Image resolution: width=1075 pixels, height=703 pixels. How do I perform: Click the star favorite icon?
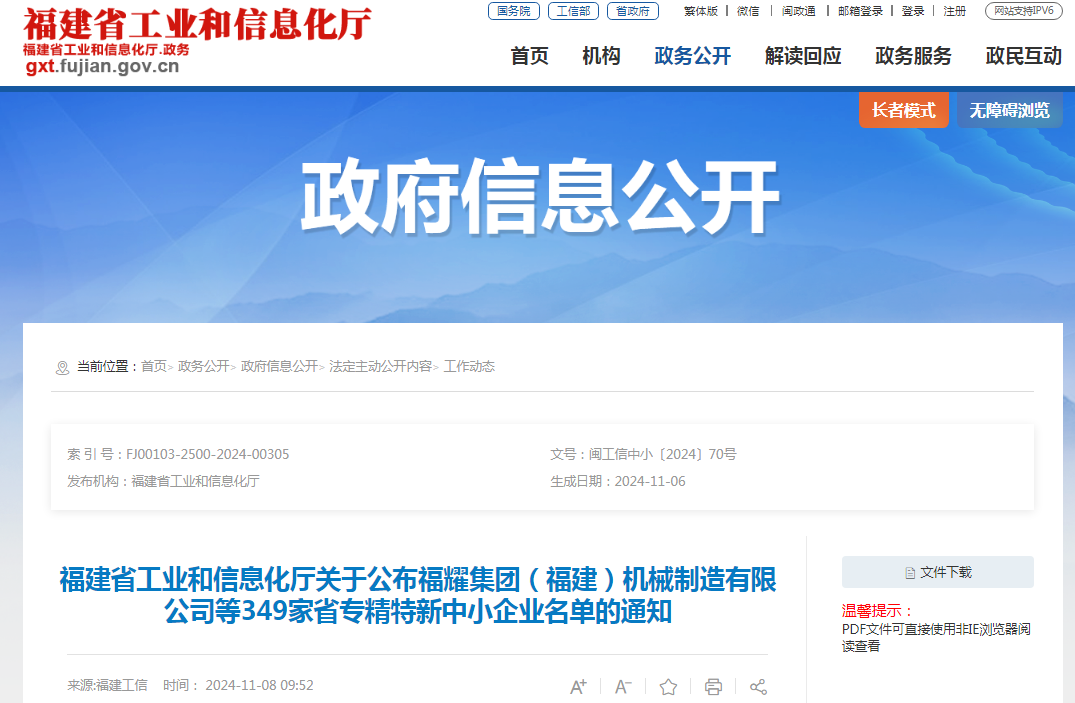[668, 687]
